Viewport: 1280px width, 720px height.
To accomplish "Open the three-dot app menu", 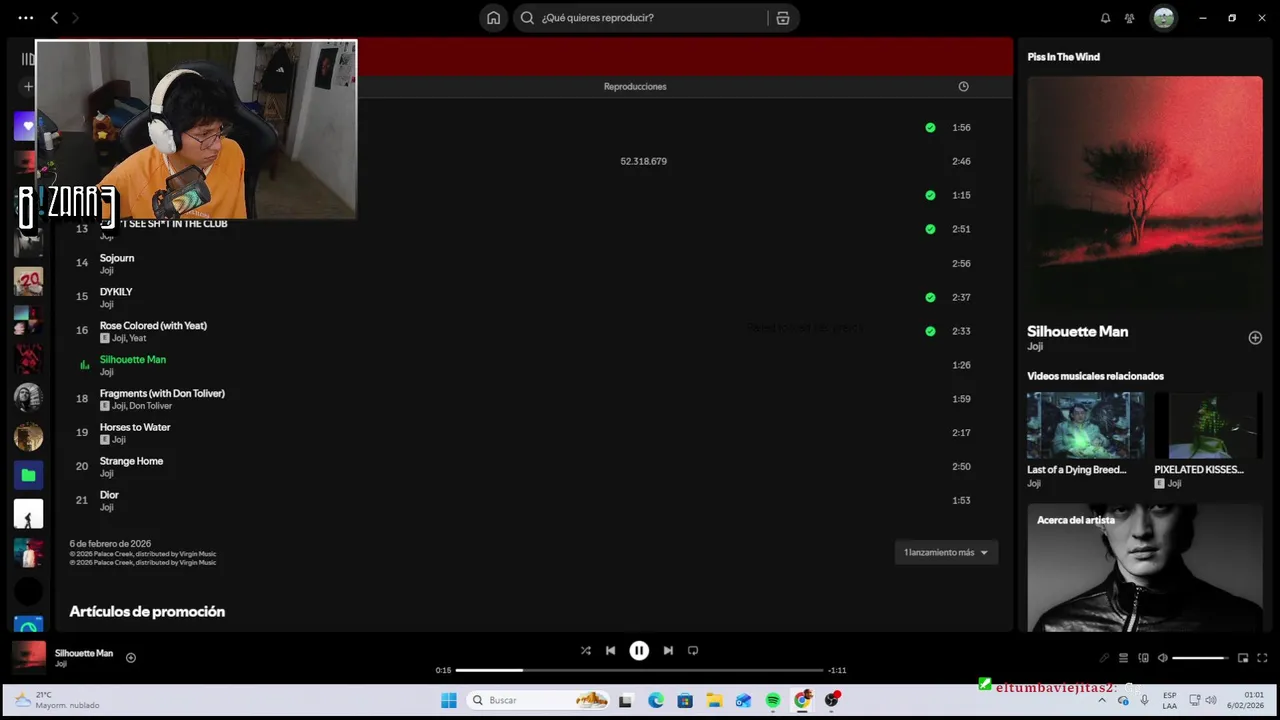I will coord(26,18).
